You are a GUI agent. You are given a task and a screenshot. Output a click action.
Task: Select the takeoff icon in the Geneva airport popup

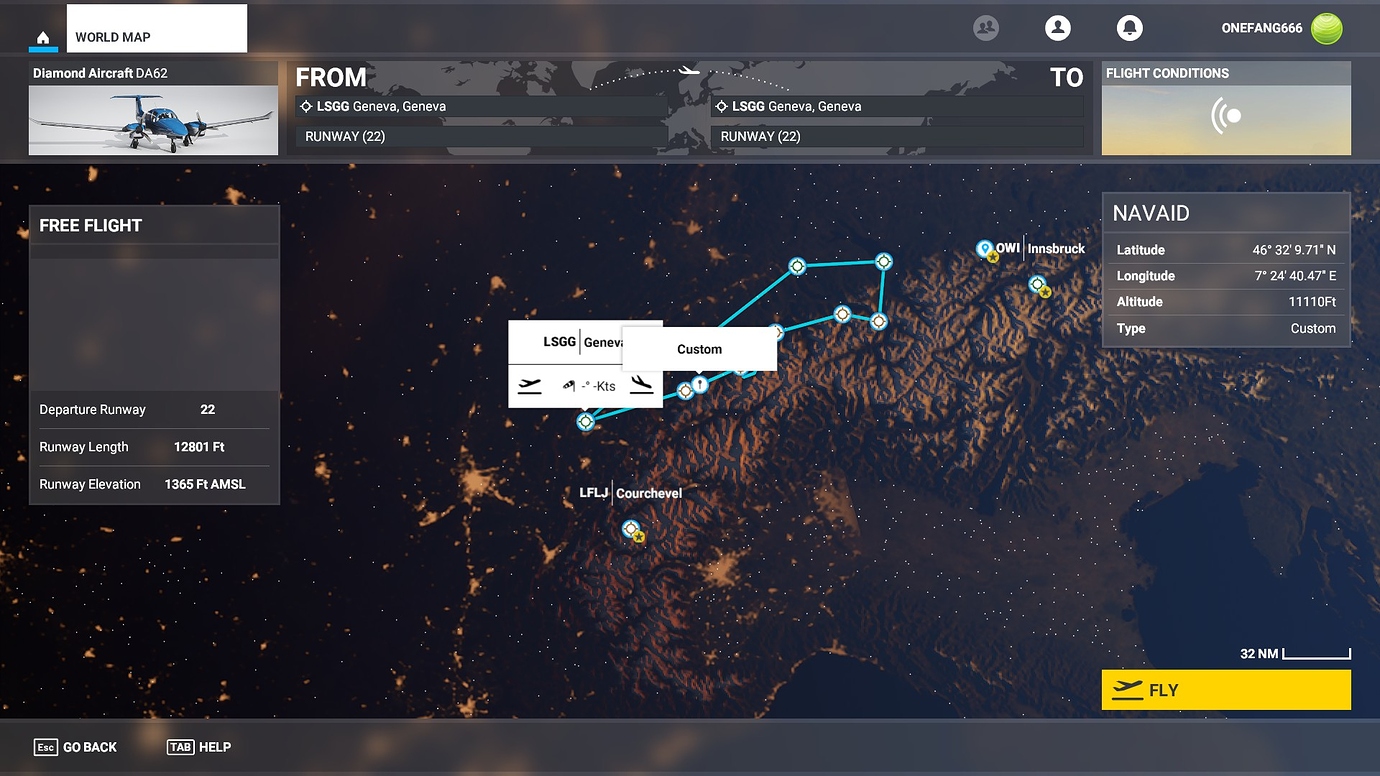[x=530, y=386]
